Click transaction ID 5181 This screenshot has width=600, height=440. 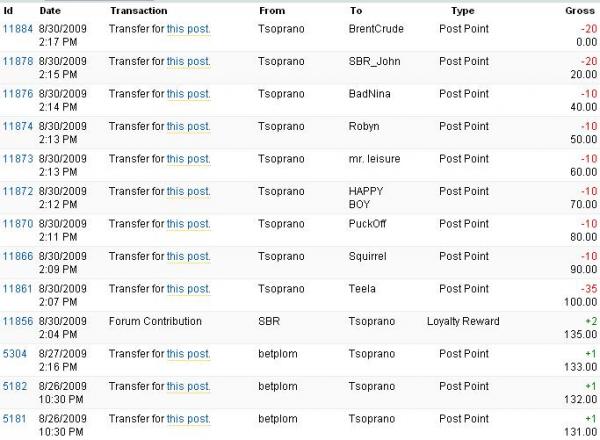(x=14, y=419)
